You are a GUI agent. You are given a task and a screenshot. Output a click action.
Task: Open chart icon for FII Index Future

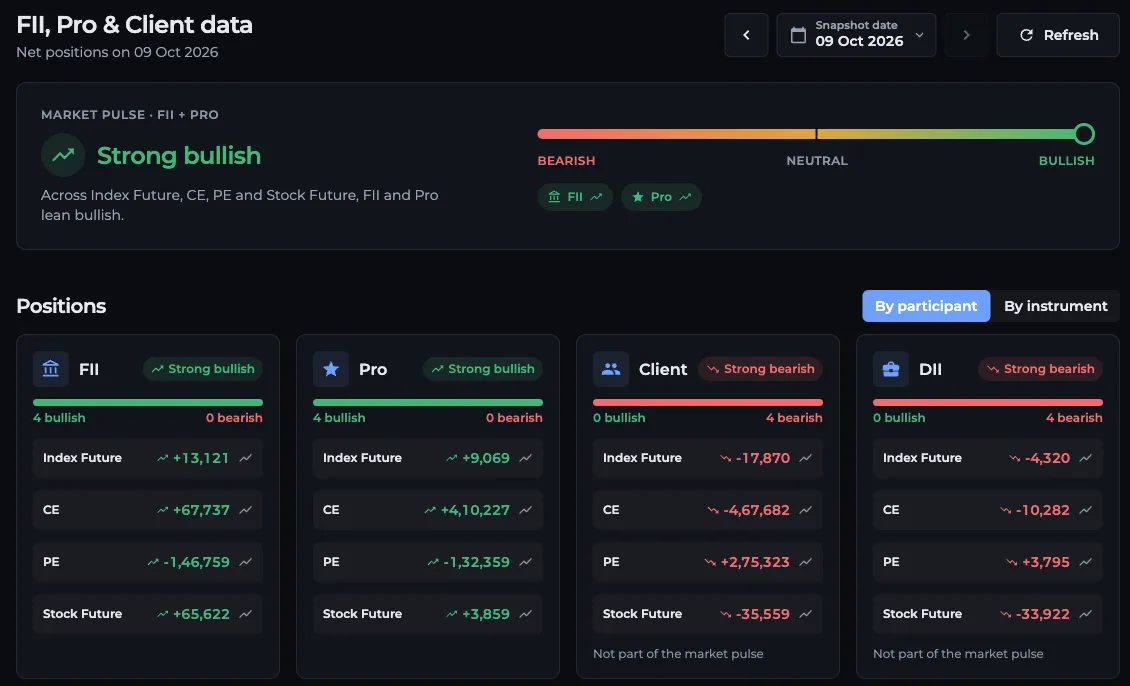click(x=246, y=458)
